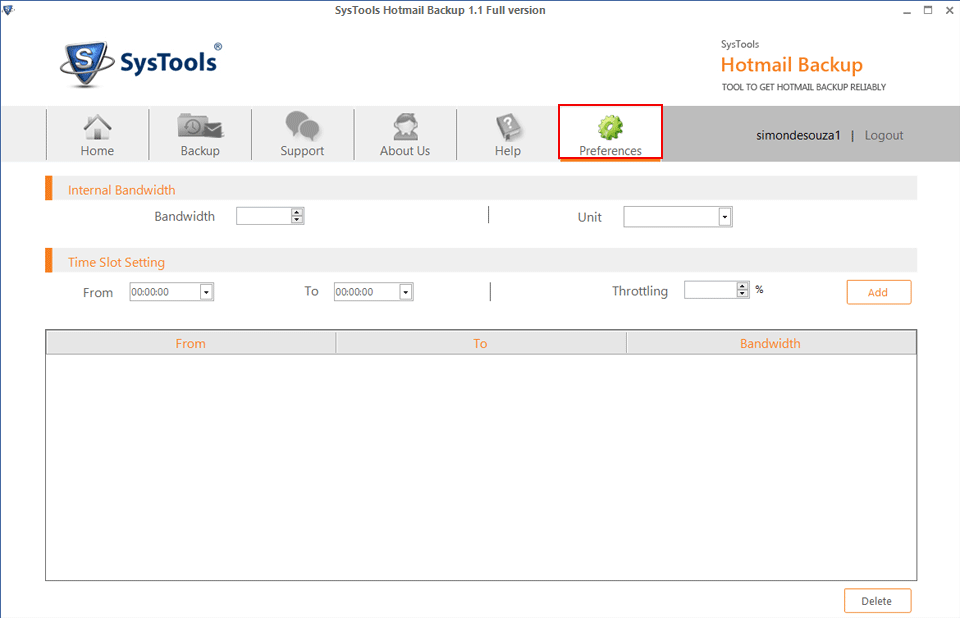Click the app icon in title bar
This screenshot has height=618, width=960.
[8, 10]
